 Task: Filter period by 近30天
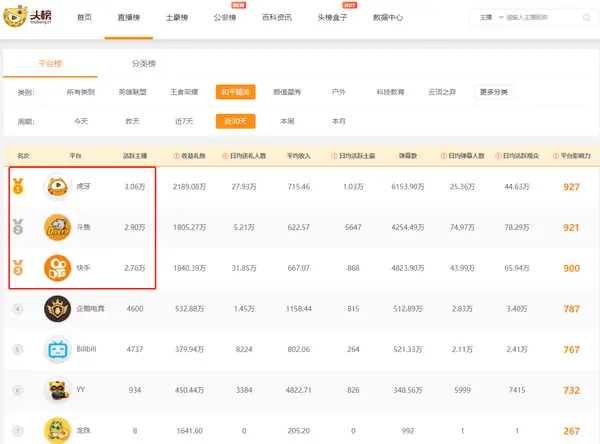pyautogui.click(x=236, y=121)
